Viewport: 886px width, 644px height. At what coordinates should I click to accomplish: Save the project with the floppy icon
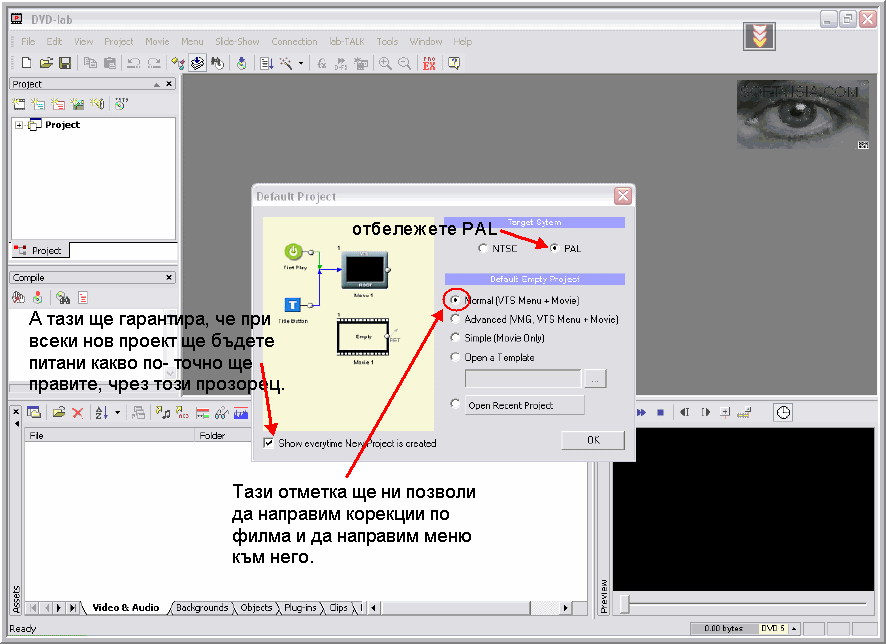pyautogui.click(x=65, y=63)
